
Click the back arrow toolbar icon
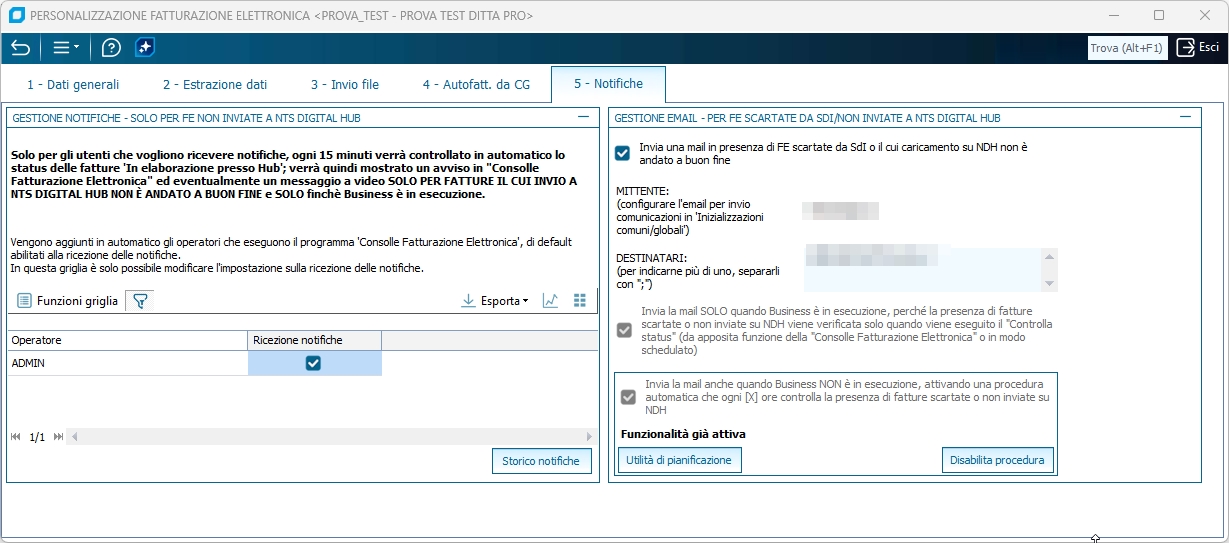coord(20,47)
